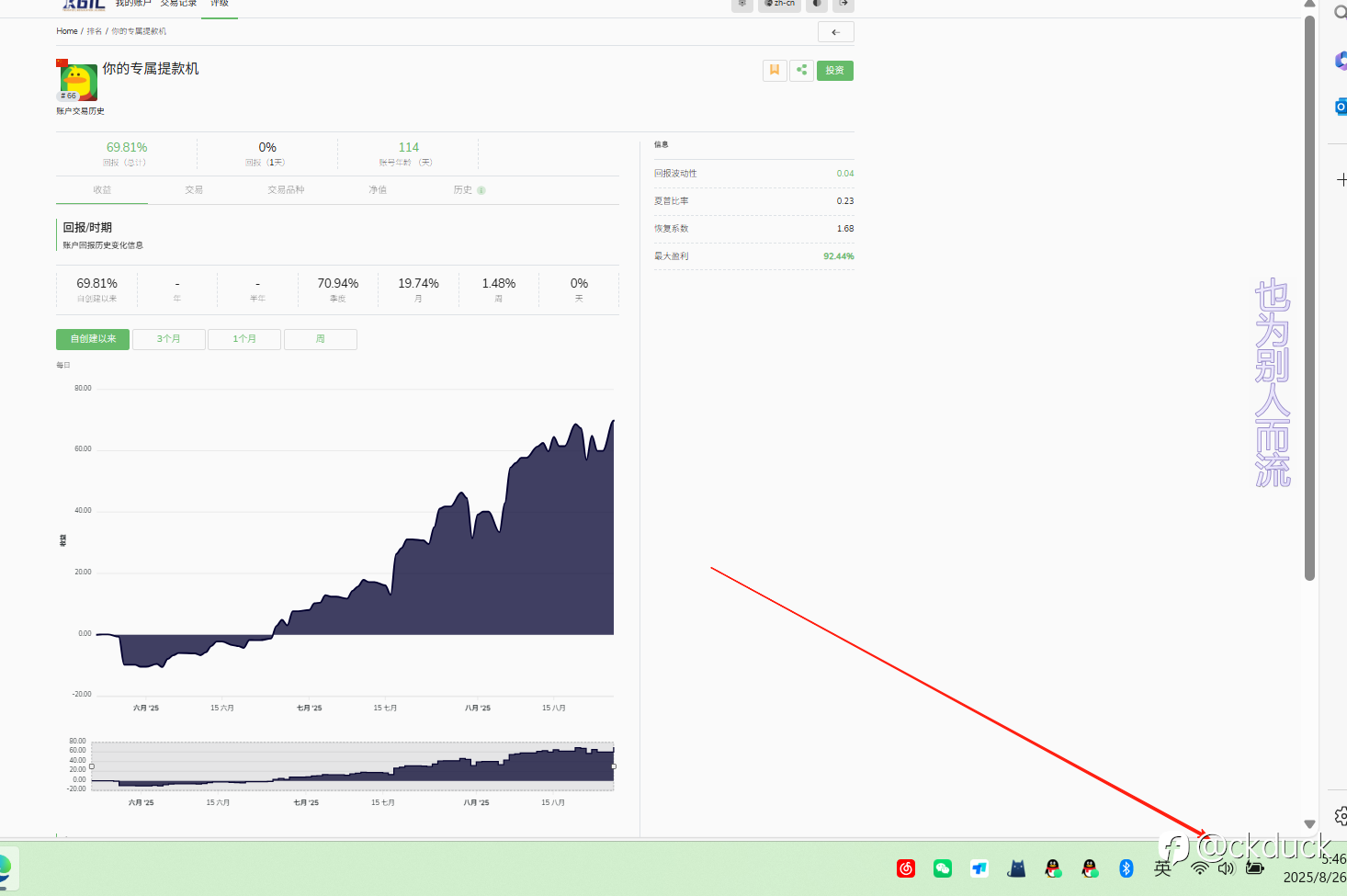This screenshot has height=896, width=1347.
Task: Click the Bluetooth tray icon
Action: 1126,868
